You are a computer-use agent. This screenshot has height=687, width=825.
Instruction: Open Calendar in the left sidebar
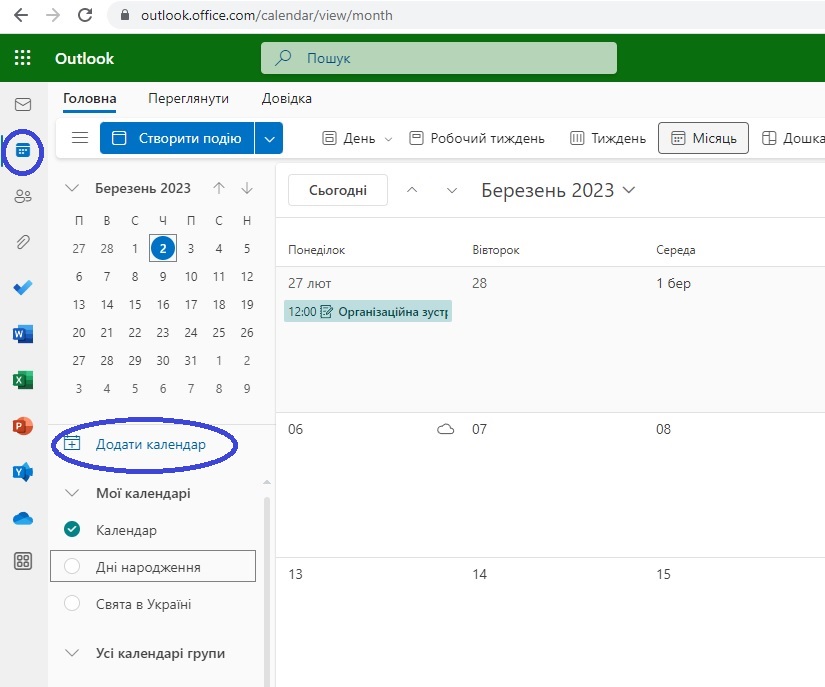[x=23, y=150]
